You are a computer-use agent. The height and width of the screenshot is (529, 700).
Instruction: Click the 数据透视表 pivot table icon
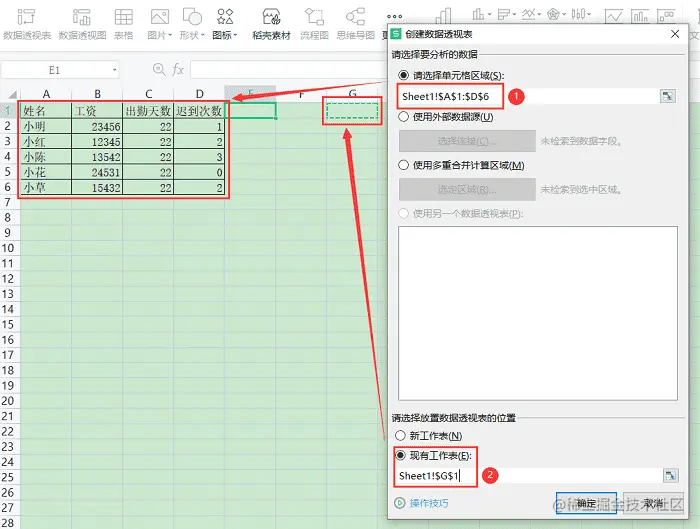pyautogui.click(x=26, y=17)
